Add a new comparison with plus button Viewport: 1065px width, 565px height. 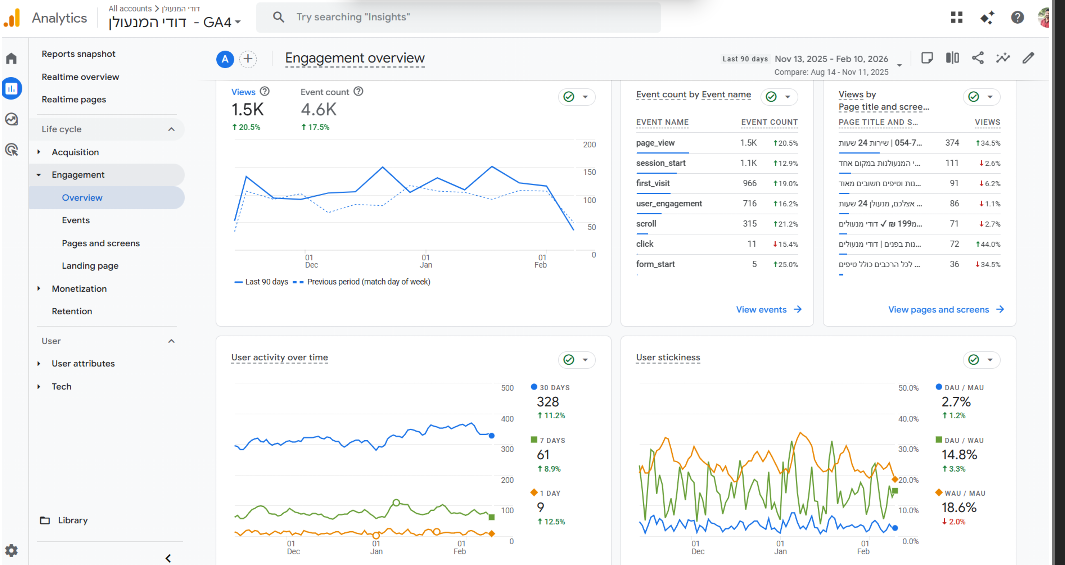(248, 59)
